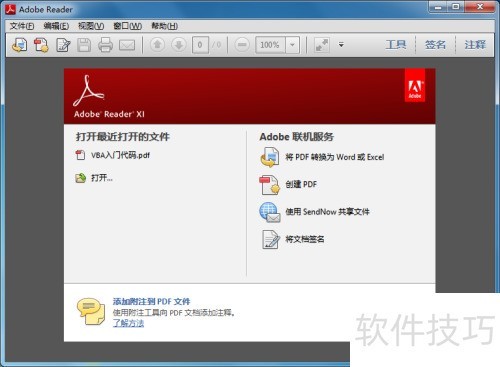Open the 工具 pane

coord(396,44)
